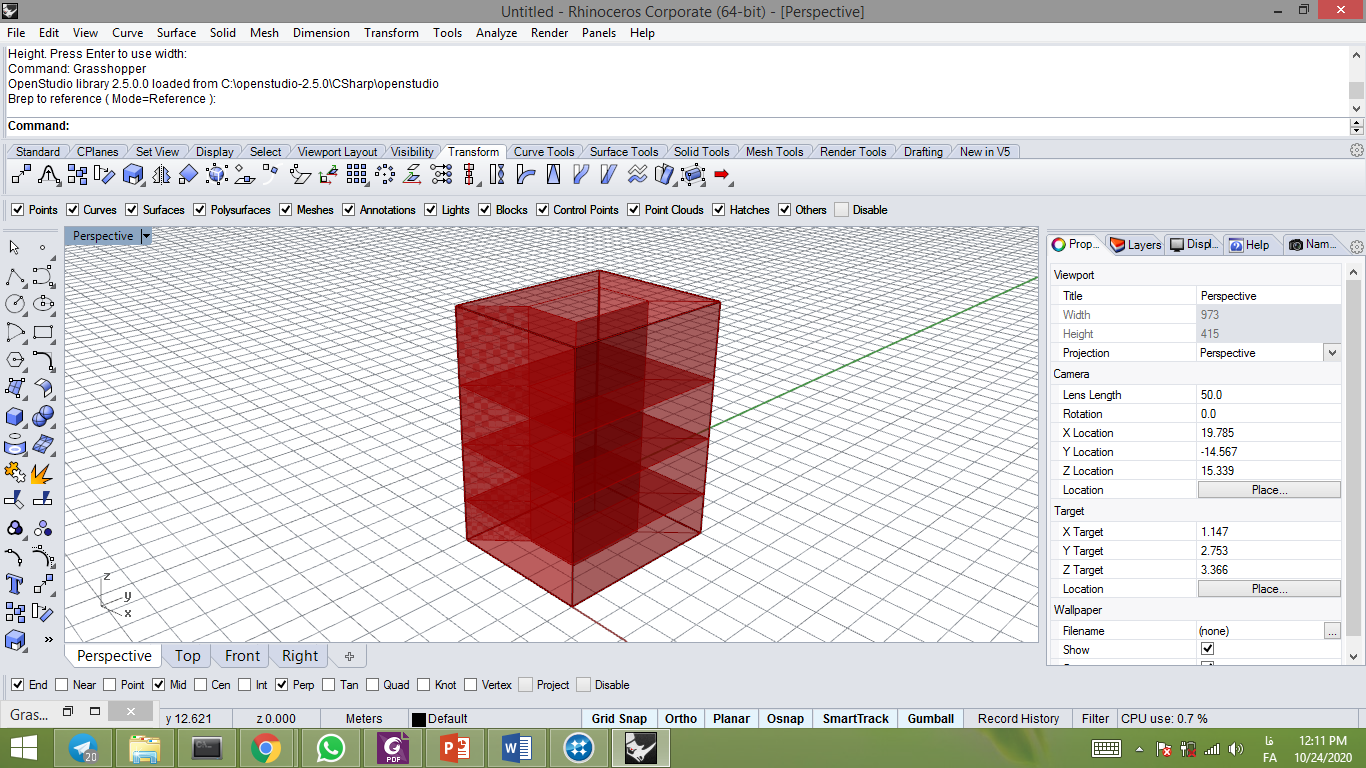Select the Bend transform tool

525,176
